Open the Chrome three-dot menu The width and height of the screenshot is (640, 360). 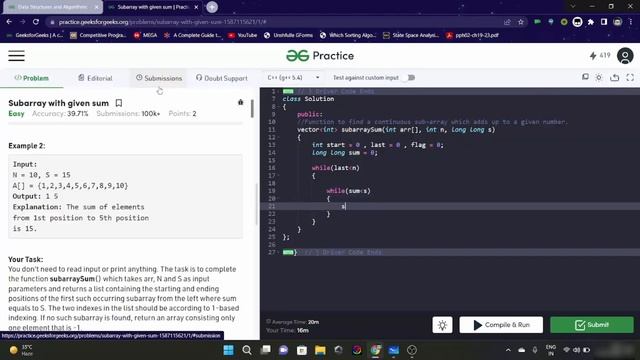tap(631, 22)
